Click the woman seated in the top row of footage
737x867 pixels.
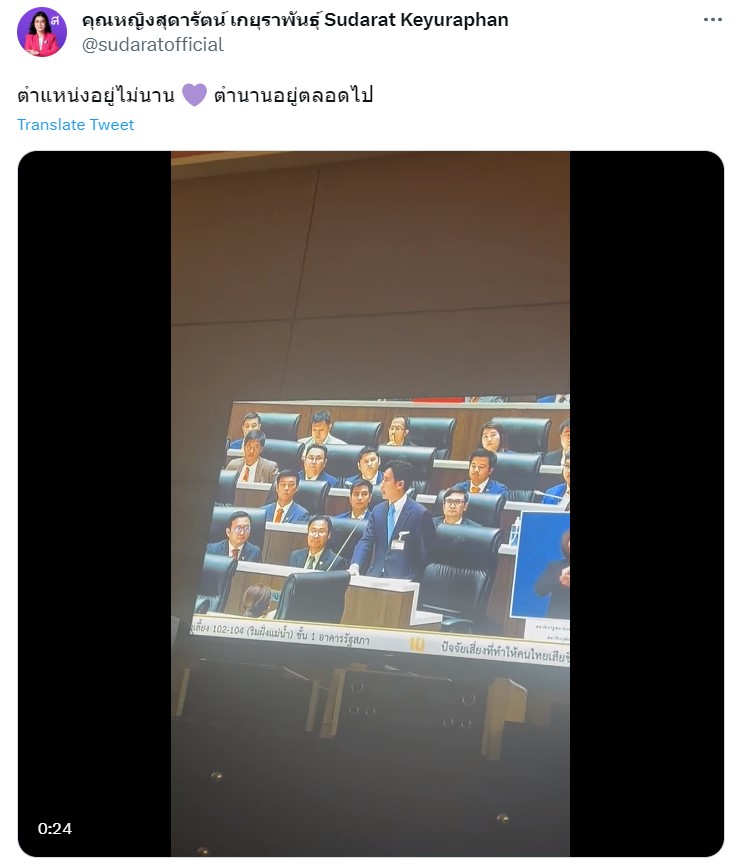point(494,438)
